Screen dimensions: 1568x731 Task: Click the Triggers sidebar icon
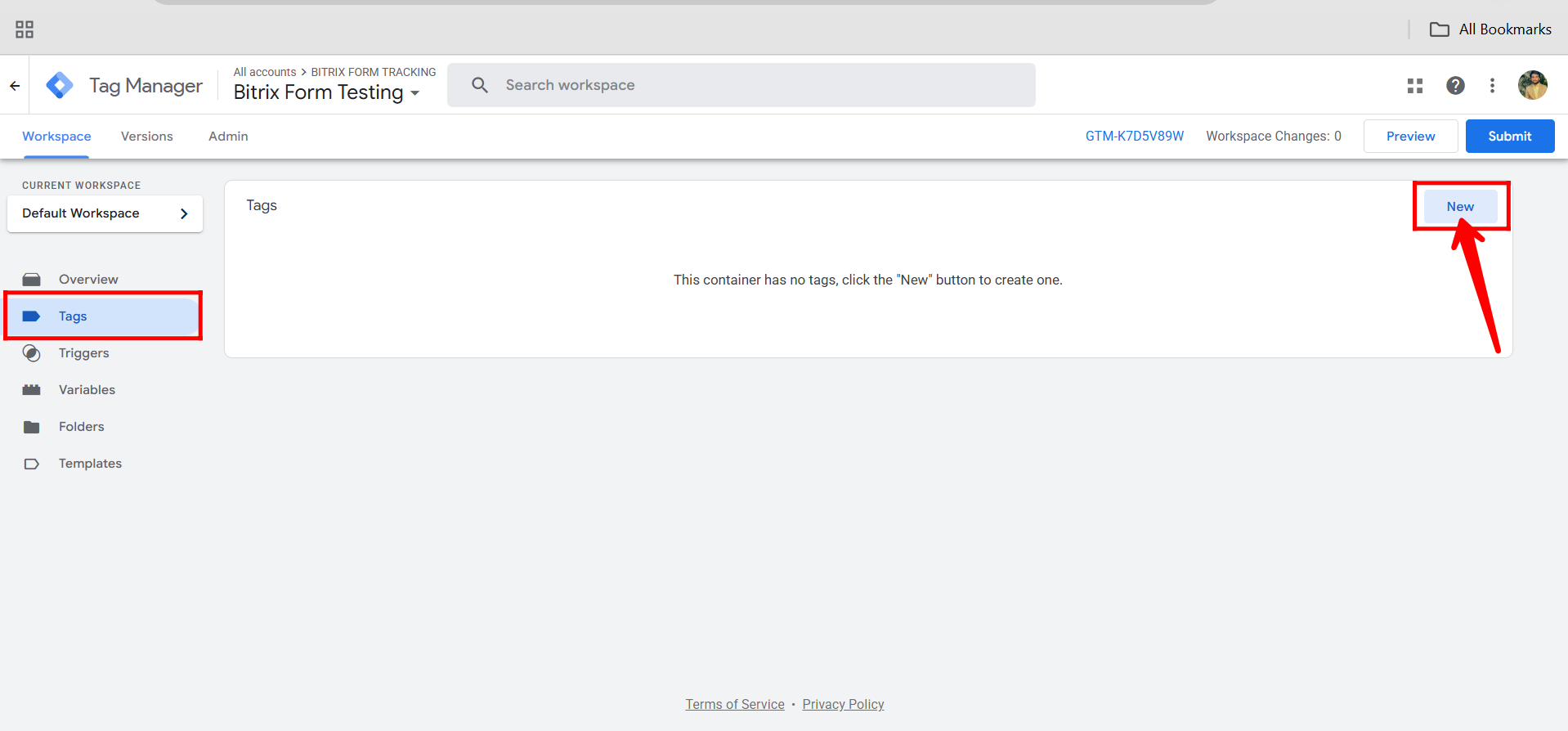tap(31, 353)
